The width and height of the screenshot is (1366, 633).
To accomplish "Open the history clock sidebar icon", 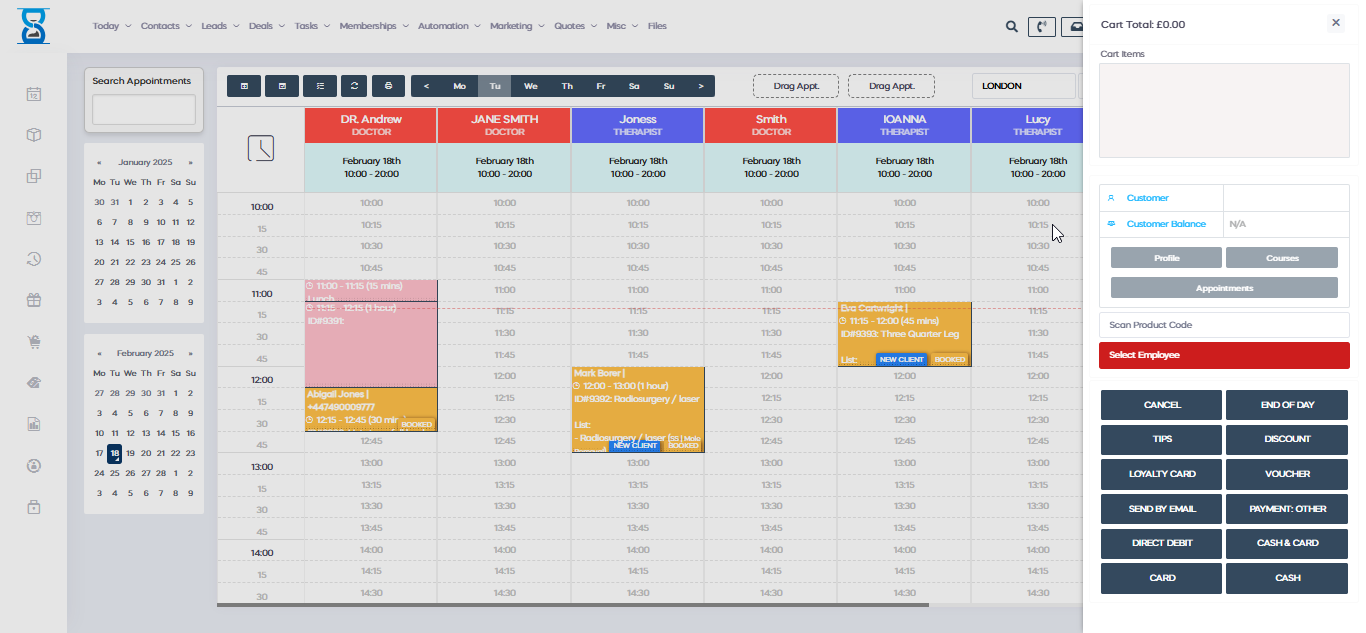I will click(x=33, y=259).
